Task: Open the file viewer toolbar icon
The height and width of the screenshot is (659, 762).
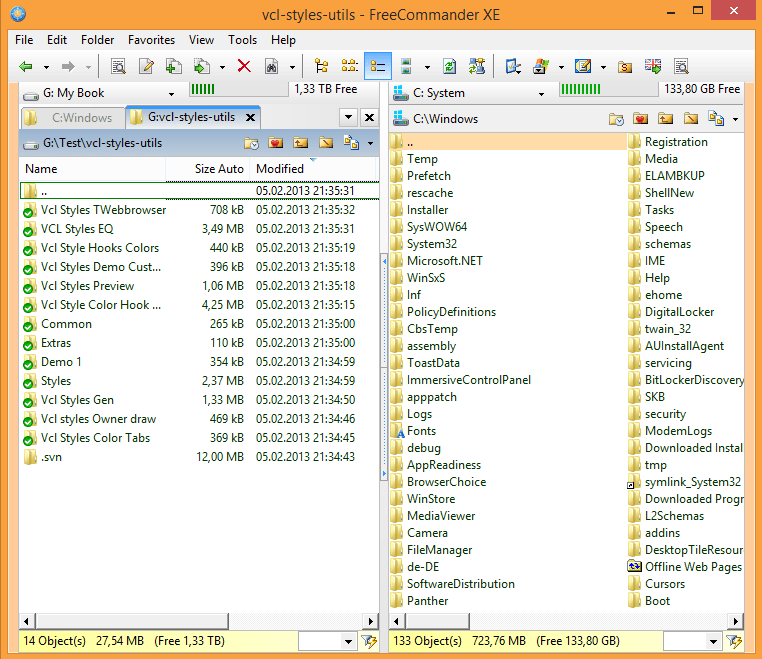Action: 118,67
